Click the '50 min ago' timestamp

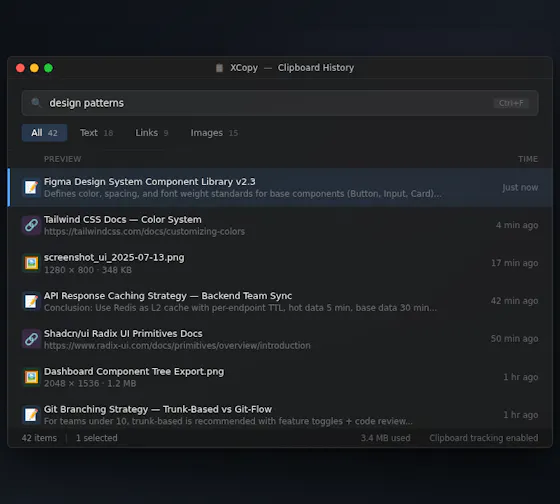tap(514, 339)
